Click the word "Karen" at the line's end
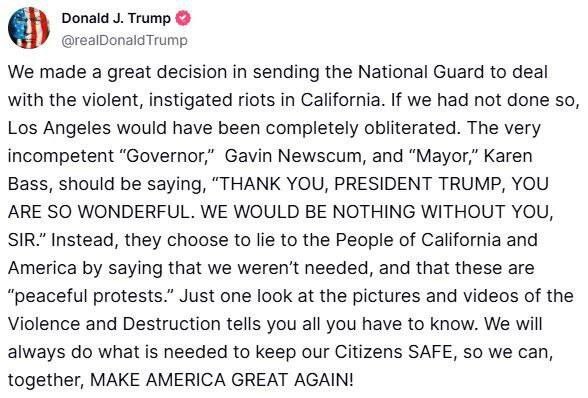The height and width of the screenshot is (398, 588). coord(508,156)
